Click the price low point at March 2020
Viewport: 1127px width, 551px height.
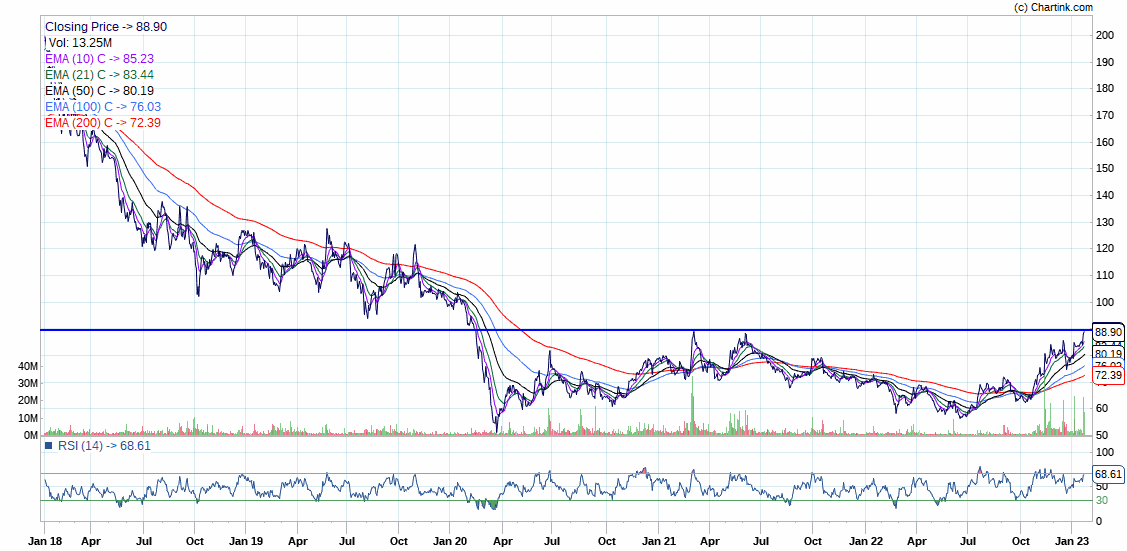pyautogui.click(x=497, y=430)
